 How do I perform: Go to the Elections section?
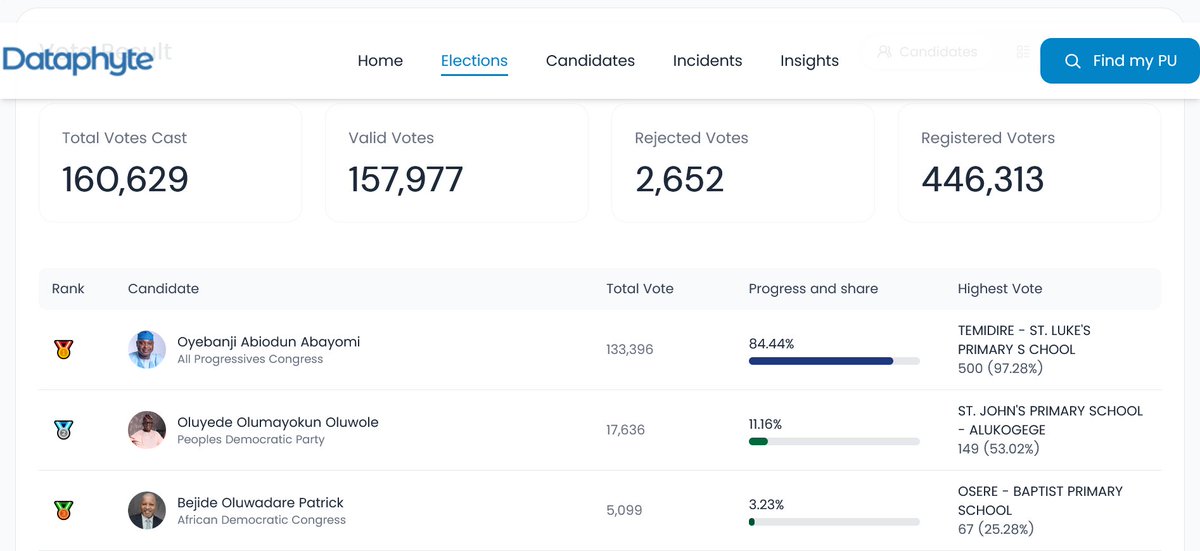pyautogui.click(x=474, y=61)
